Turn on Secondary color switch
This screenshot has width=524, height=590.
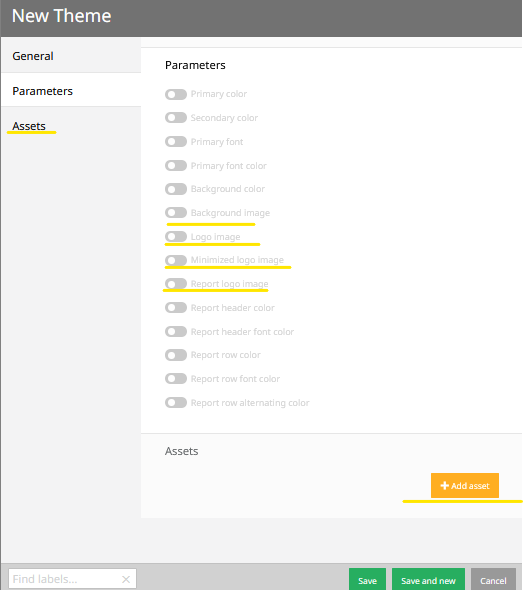(176, 118)
